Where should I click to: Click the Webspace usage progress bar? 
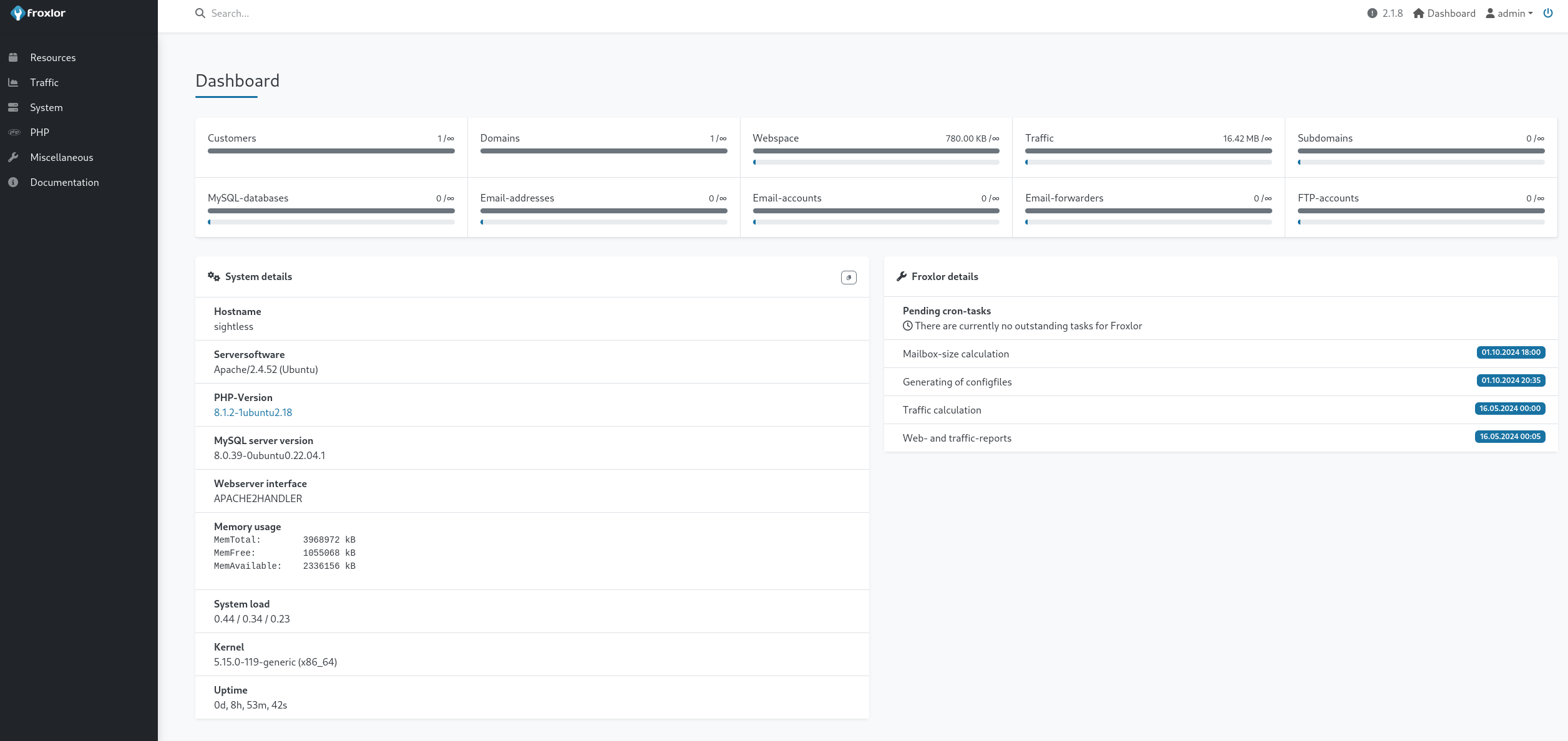click(875, 162)
